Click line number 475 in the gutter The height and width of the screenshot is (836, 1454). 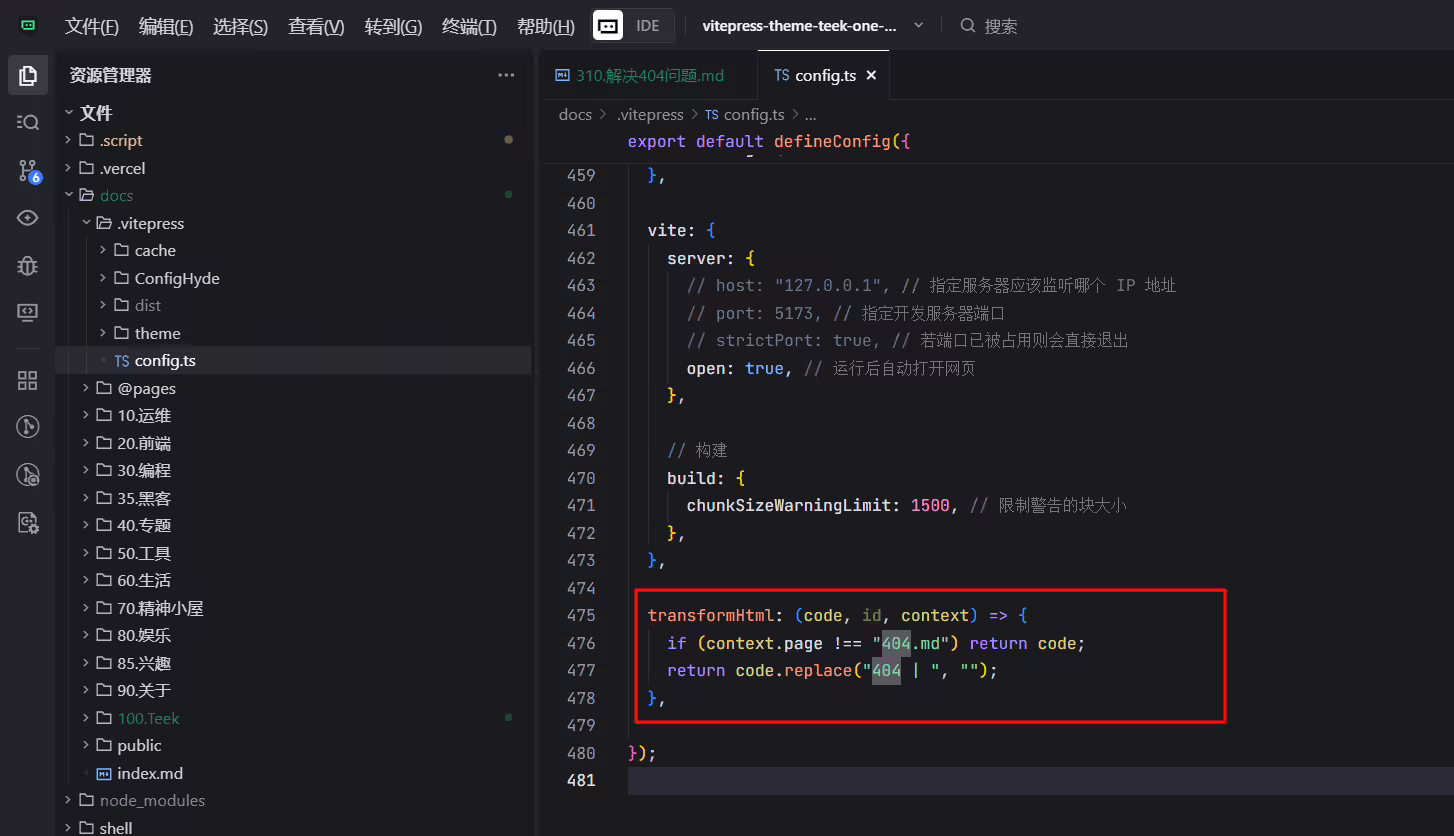pos(580,615)
